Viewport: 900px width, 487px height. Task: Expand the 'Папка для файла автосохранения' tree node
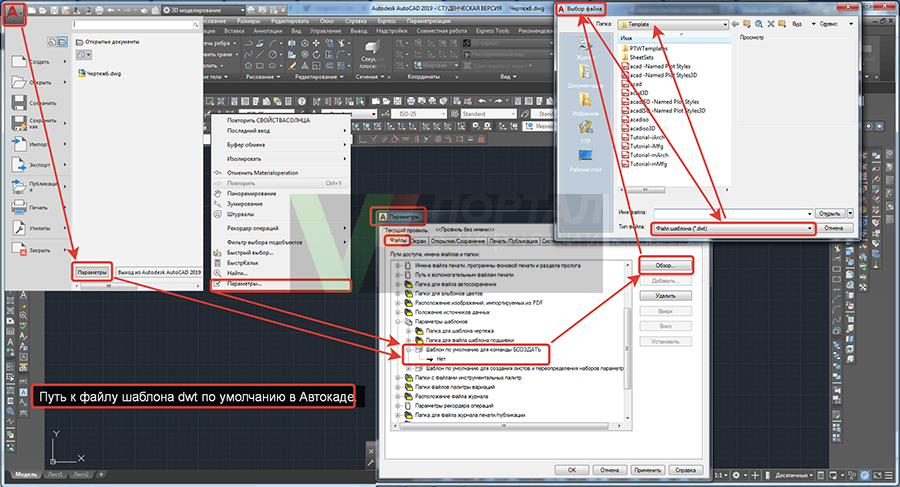(x=398, y=284)
